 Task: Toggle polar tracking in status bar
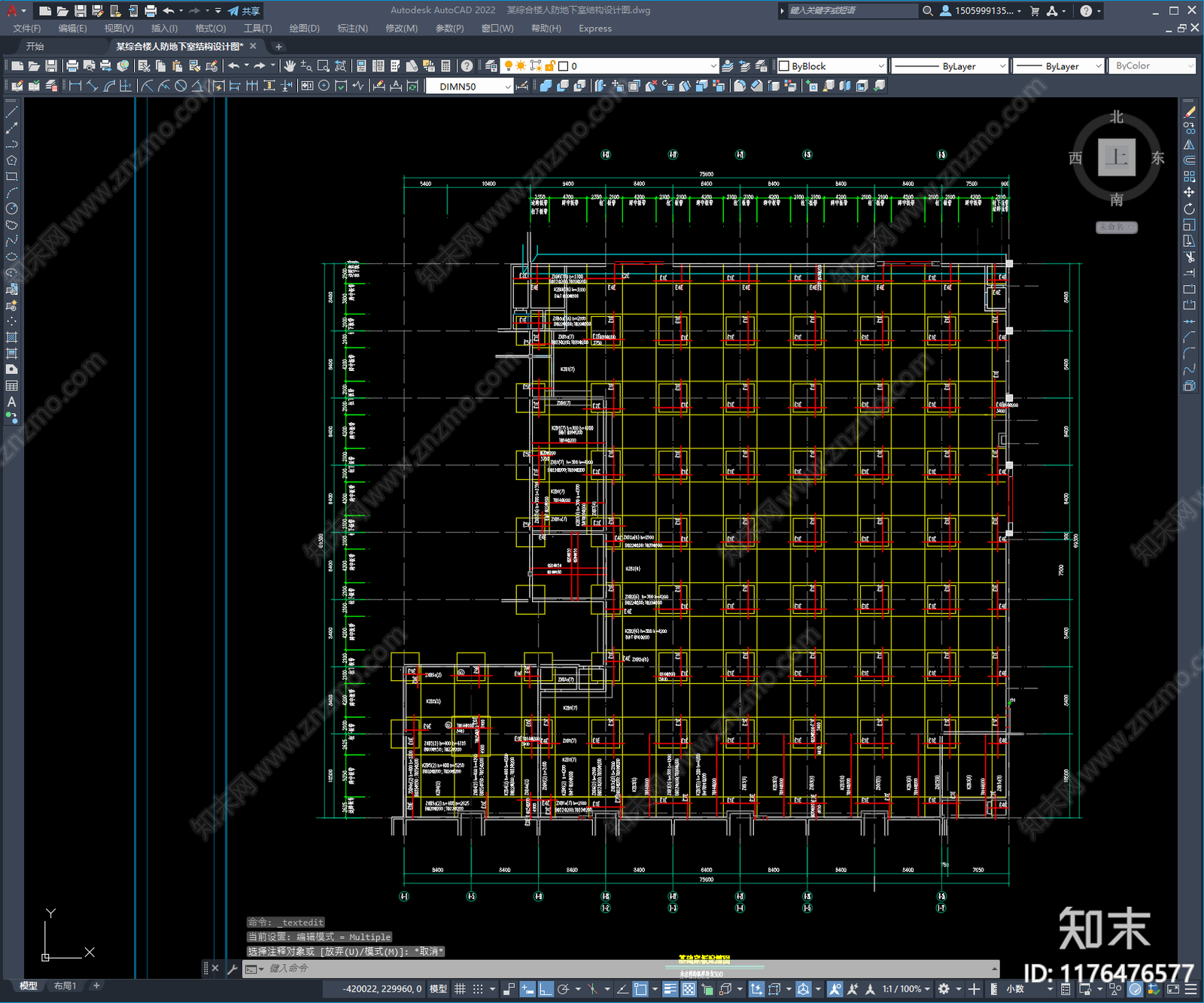(563, 989)
